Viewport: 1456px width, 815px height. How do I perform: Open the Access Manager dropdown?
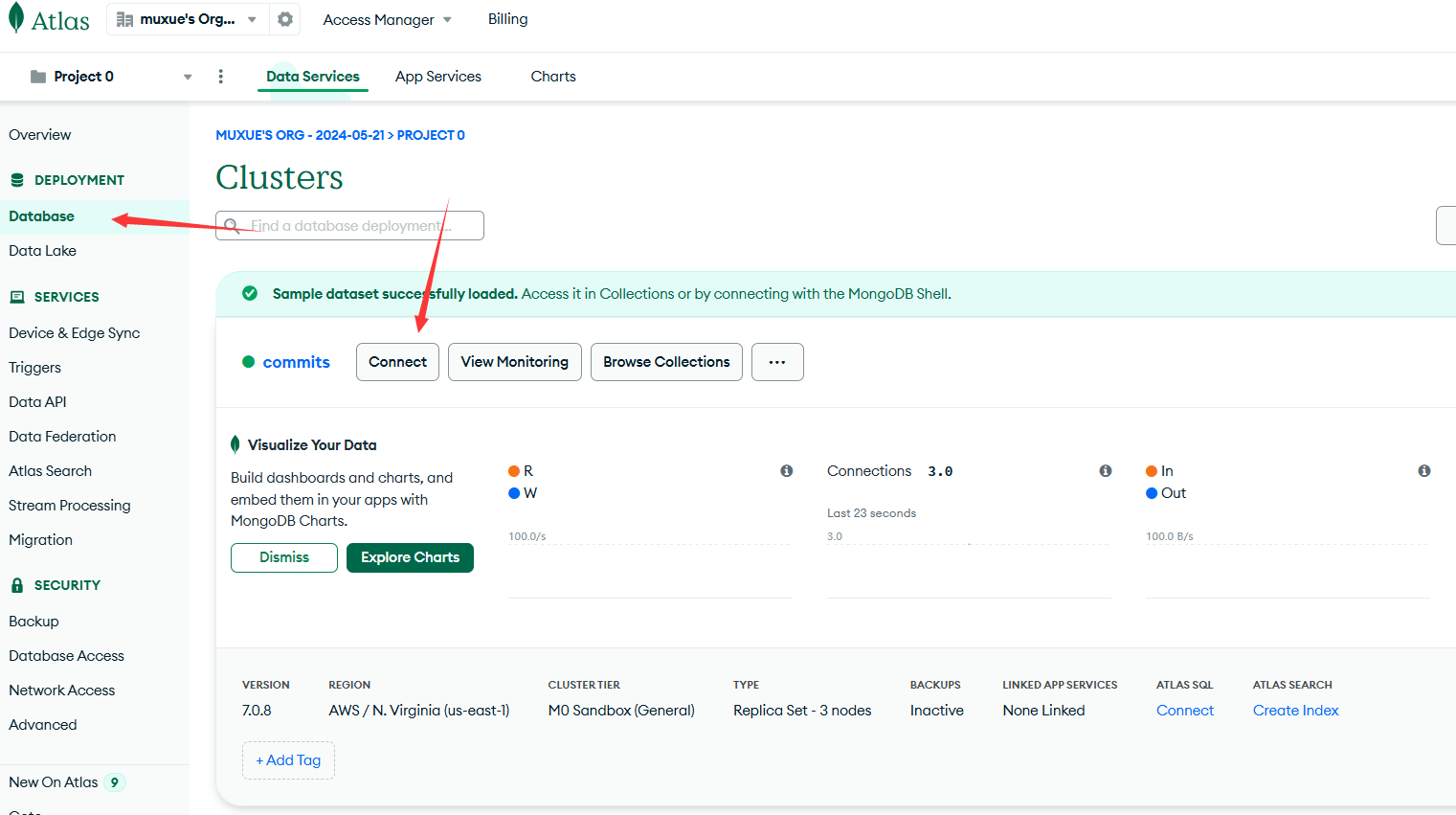click(388, 19)
